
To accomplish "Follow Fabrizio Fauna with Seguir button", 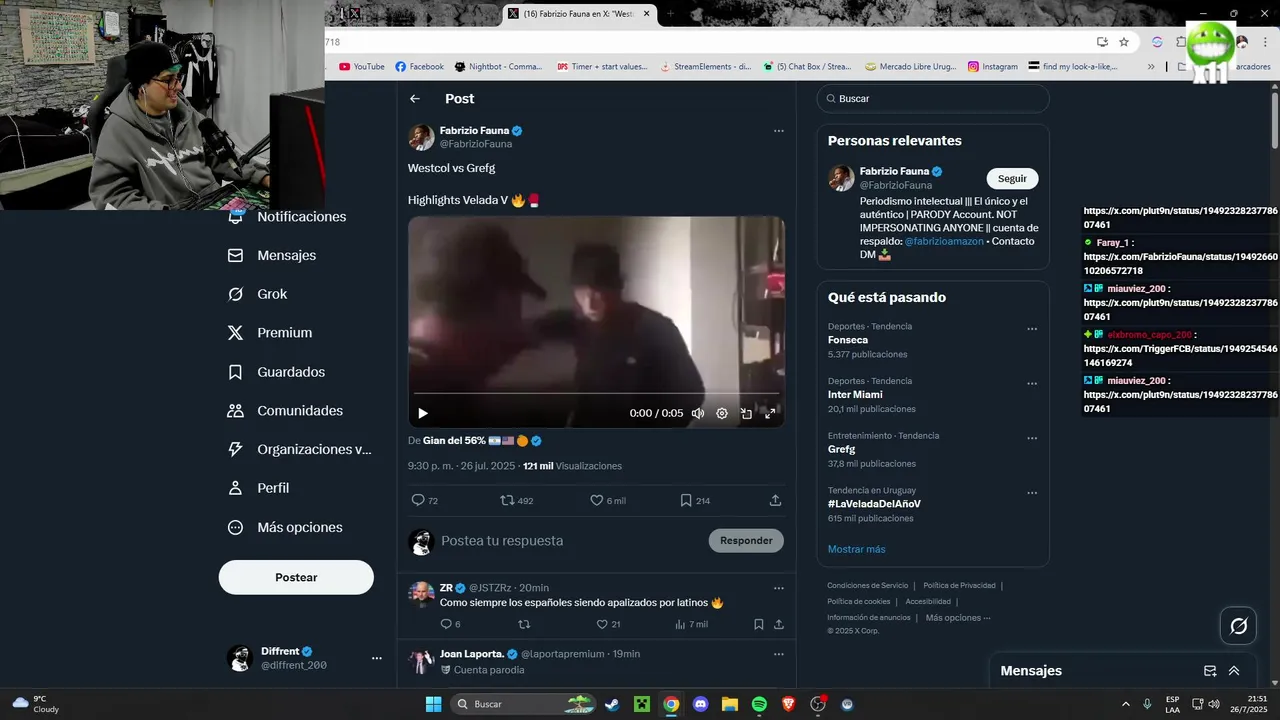I will (1012, 178).
